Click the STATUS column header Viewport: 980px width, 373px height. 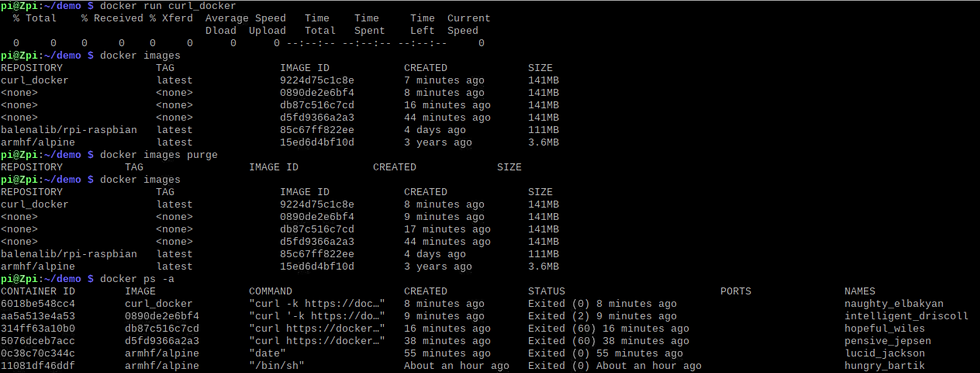(547, 291)
